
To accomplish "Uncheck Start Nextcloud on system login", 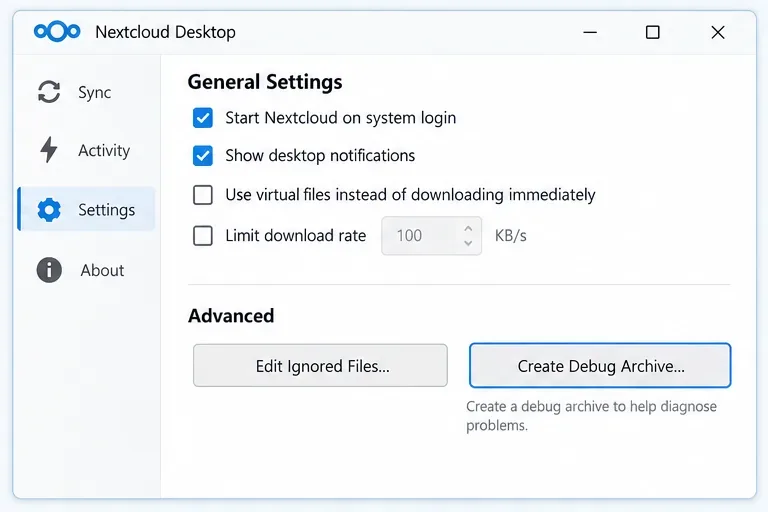I will 203,118.
